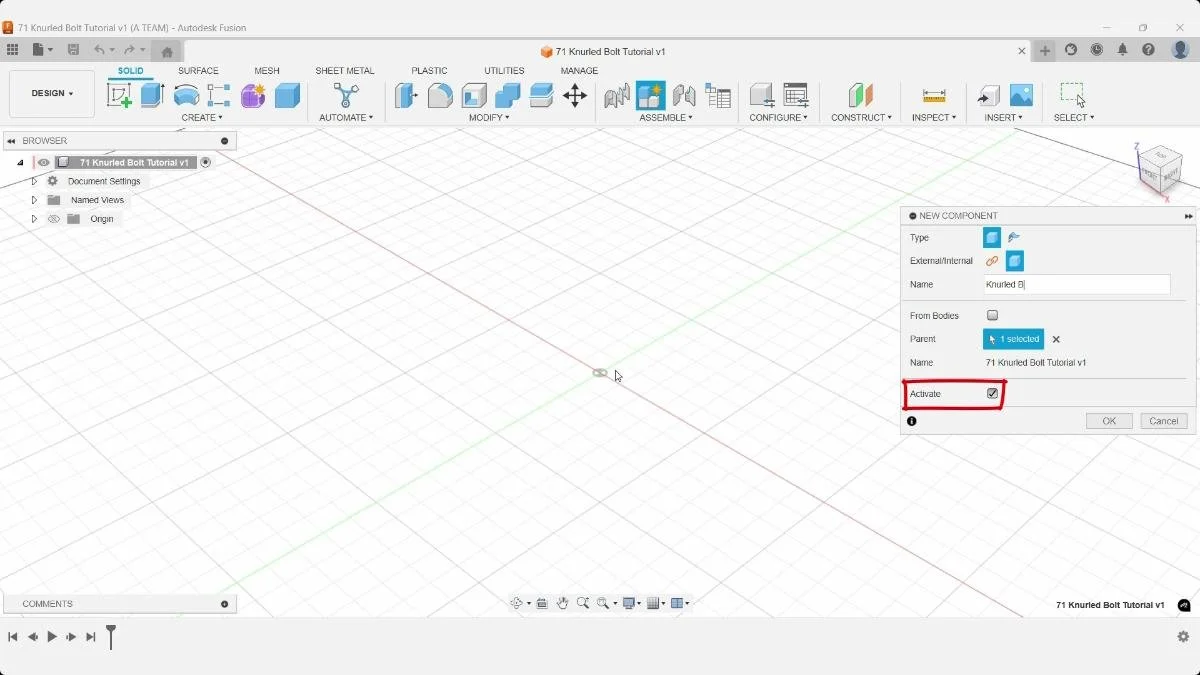This screenshot has width=1200, height=675.
Task: Click the Save disk icon
Action: [73, 49]
